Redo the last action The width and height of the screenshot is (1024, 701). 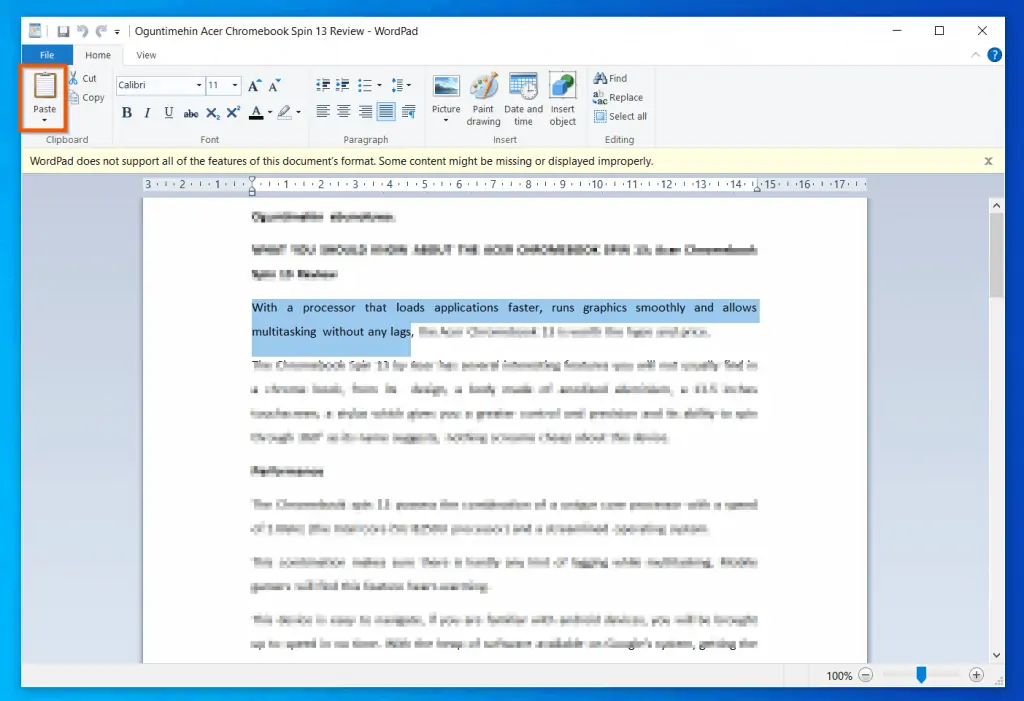point(101,31)
